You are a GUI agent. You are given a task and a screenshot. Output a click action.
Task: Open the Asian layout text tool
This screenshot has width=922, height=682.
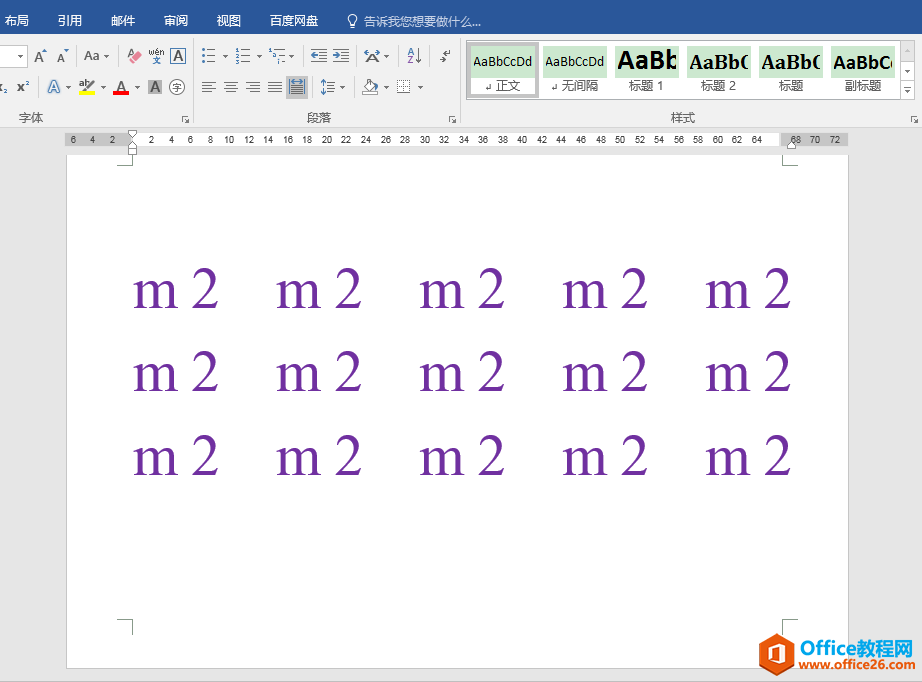click(x=372, y=56)
